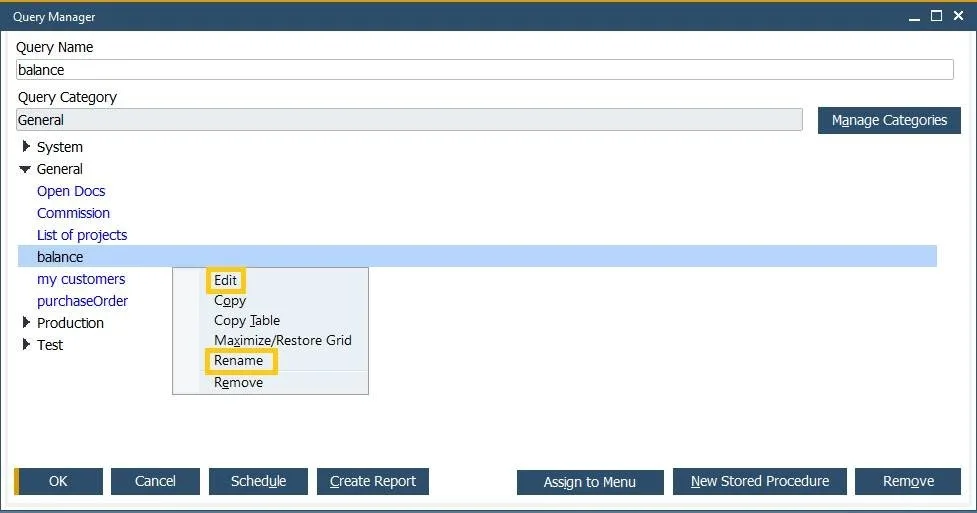Expand the Production category arrow
The height and width of the screenshot is (513, 977).
pyautogui.click(x=26, y=322)
